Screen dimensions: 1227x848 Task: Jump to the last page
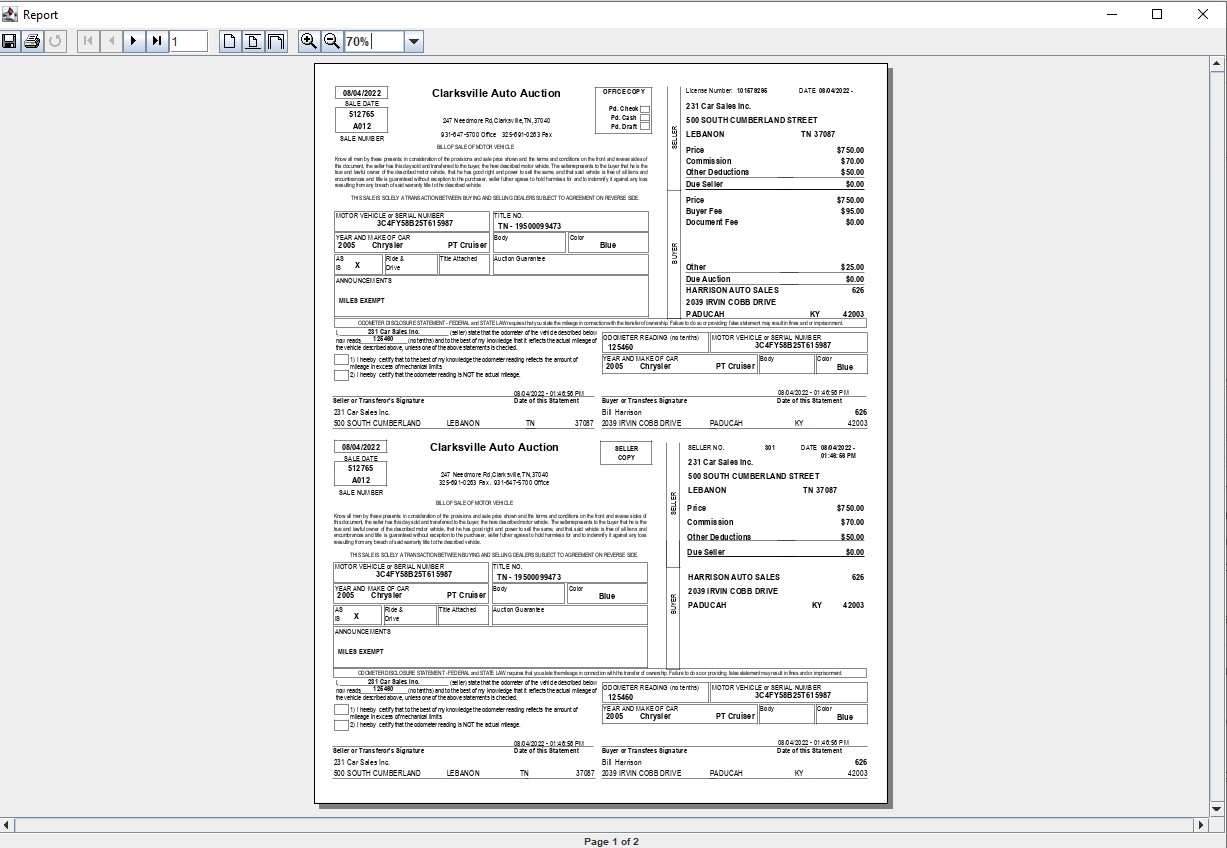tap(157, 41)
